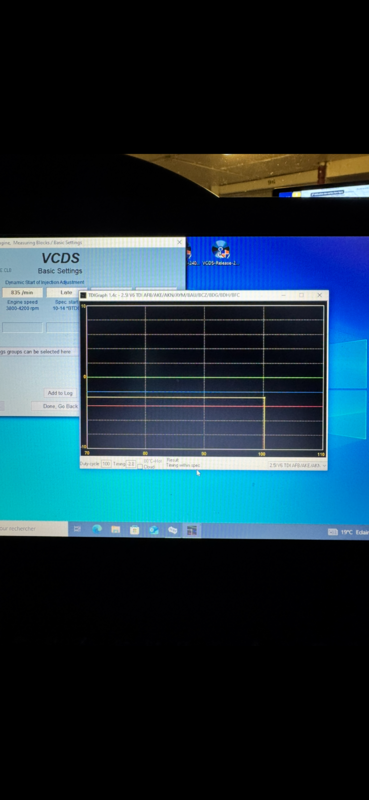The height and width of the screenshot is (800, 369).
Task: Click the 'groups can be selected here' field
Action: [39, 352]
